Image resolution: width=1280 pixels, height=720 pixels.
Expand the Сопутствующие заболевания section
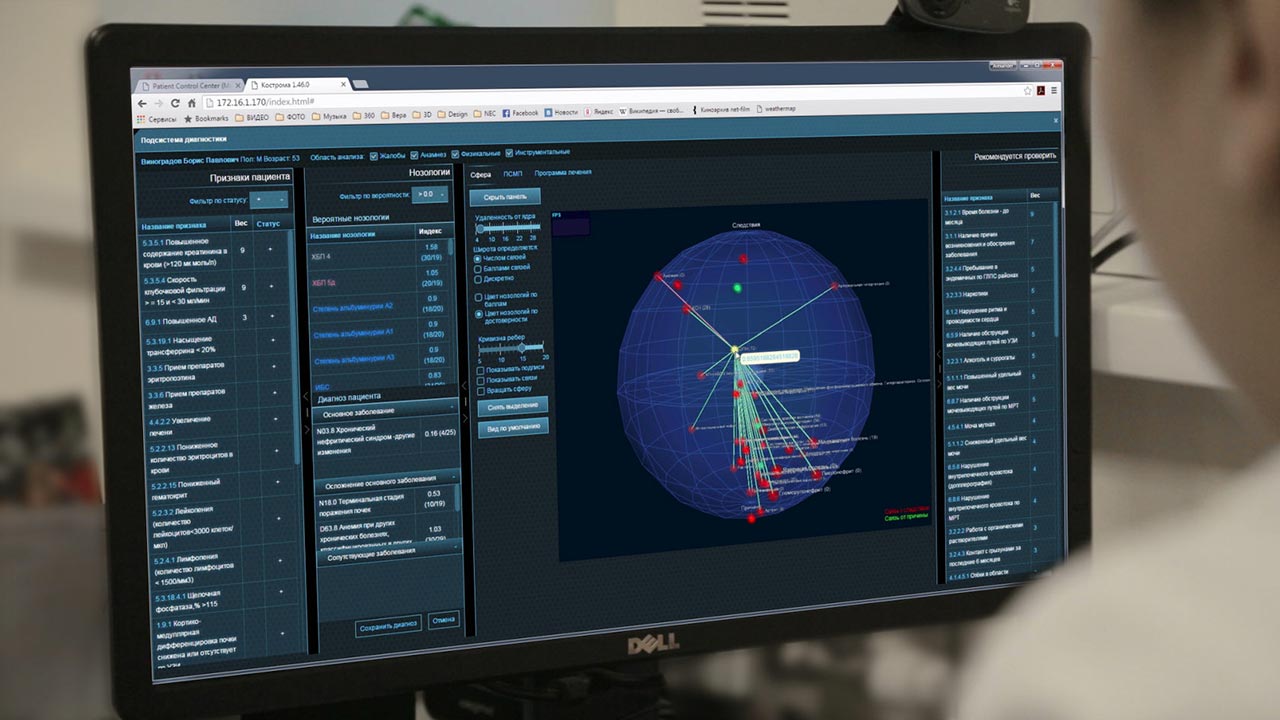click(x=388, y=552)
